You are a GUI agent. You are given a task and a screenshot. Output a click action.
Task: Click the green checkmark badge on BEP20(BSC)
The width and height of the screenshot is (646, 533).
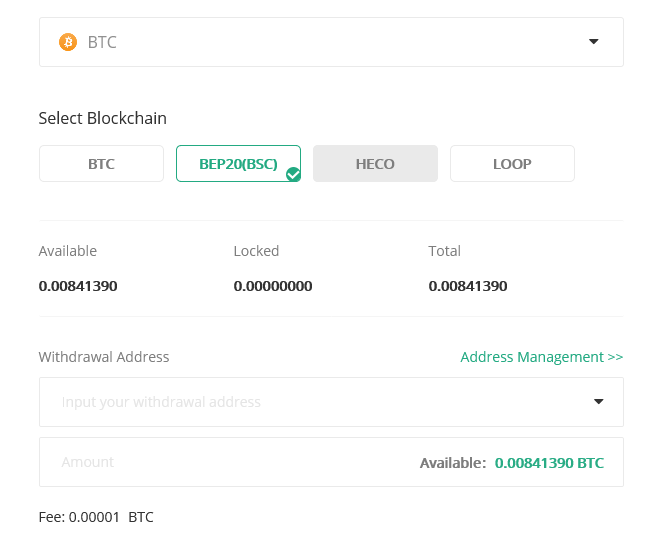(x=293, y=174)
